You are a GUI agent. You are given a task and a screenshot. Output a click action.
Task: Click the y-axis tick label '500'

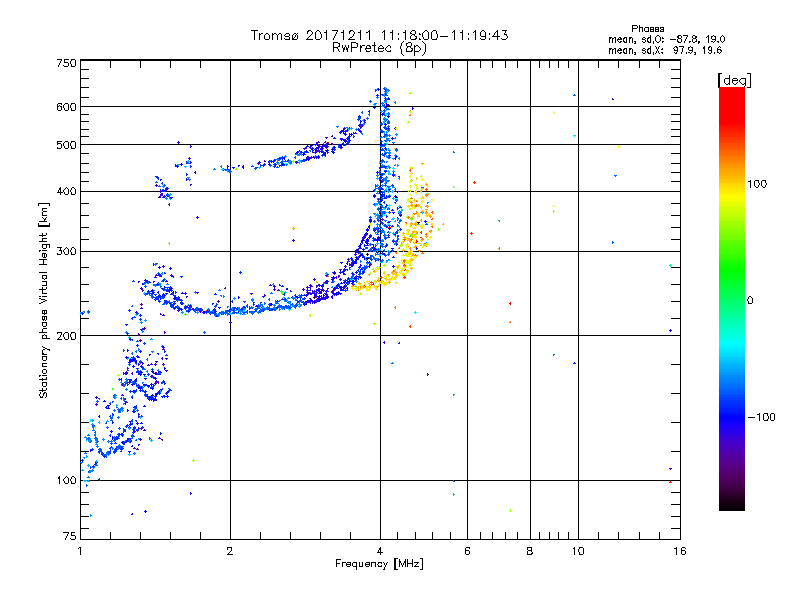66,145
